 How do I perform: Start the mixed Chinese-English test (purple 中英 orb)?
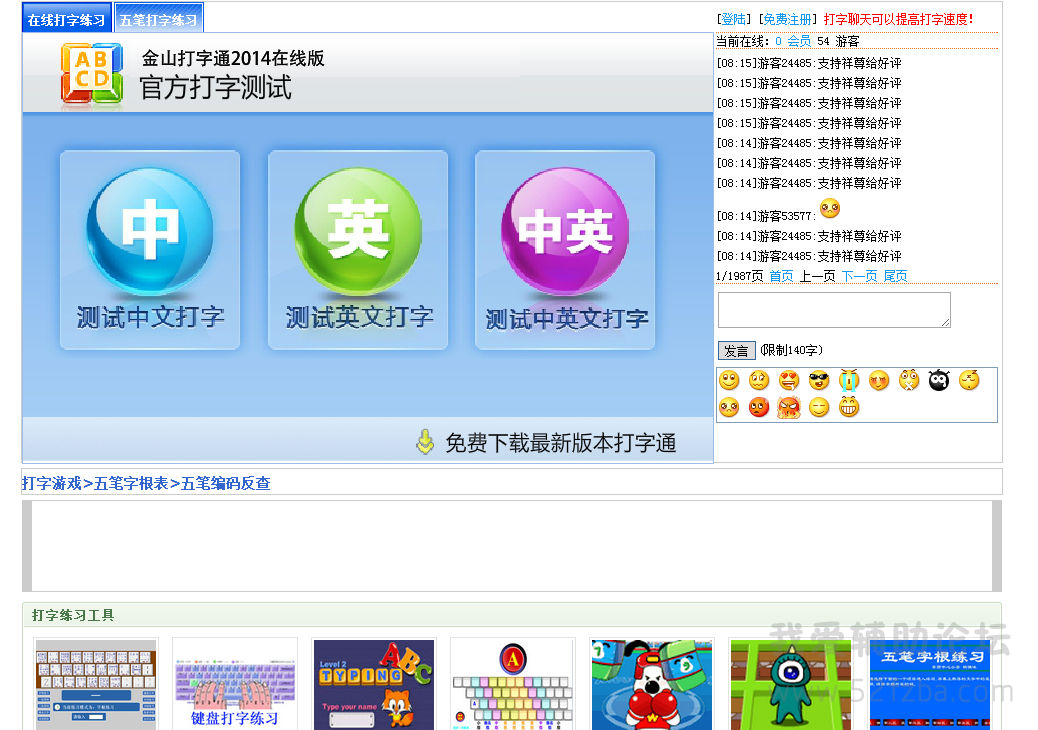(565, 230)
